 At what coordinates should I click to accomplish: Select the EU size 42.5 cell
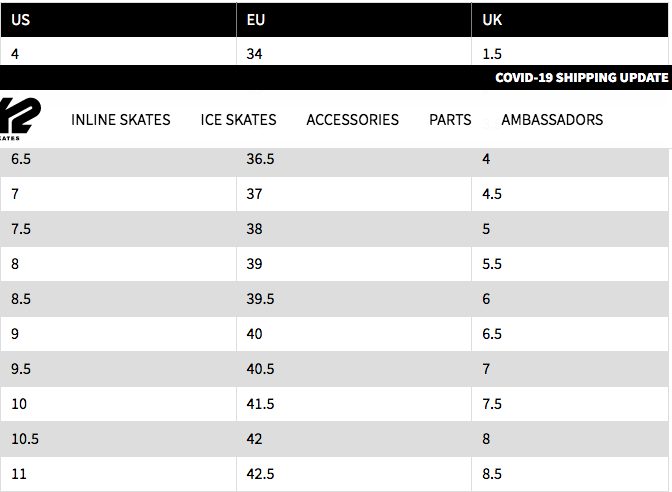(x=260, y=474)
